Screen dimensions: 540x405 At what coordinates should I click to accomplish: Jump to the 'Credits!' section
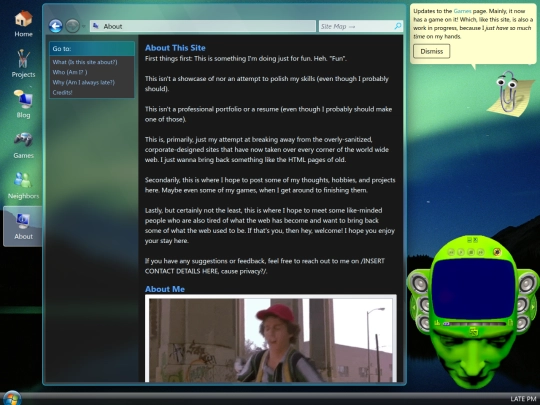click(x=62, y=92)
